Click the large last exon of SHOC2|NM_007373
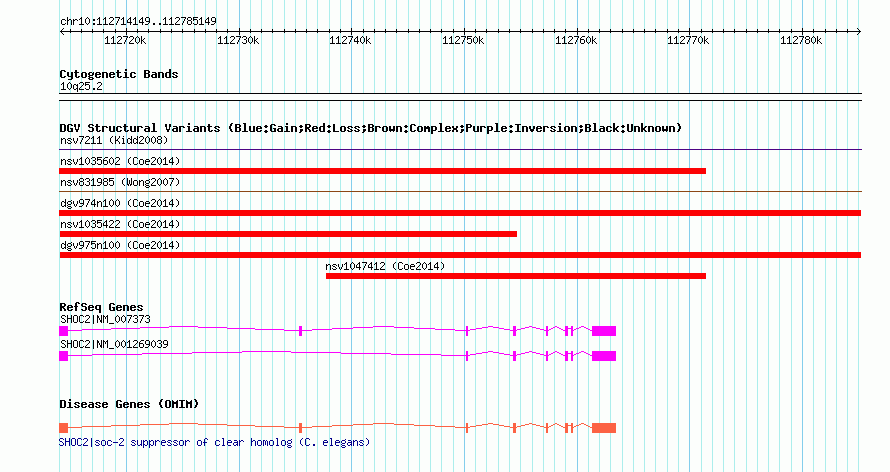 604,331
